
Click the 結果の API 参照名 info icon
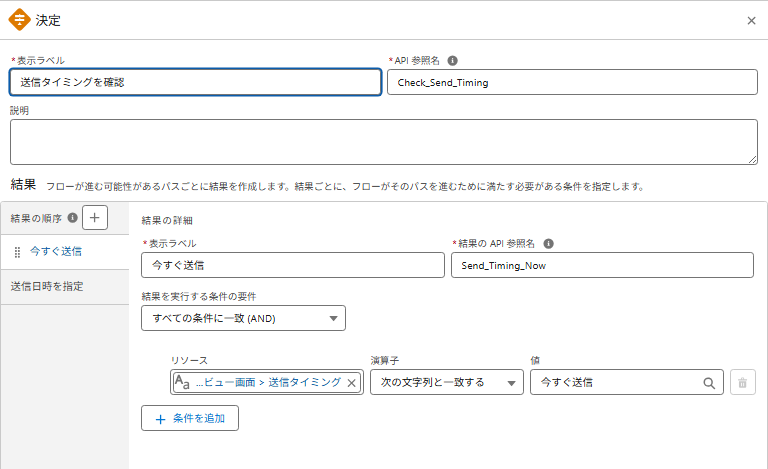[x=548, y=243]
